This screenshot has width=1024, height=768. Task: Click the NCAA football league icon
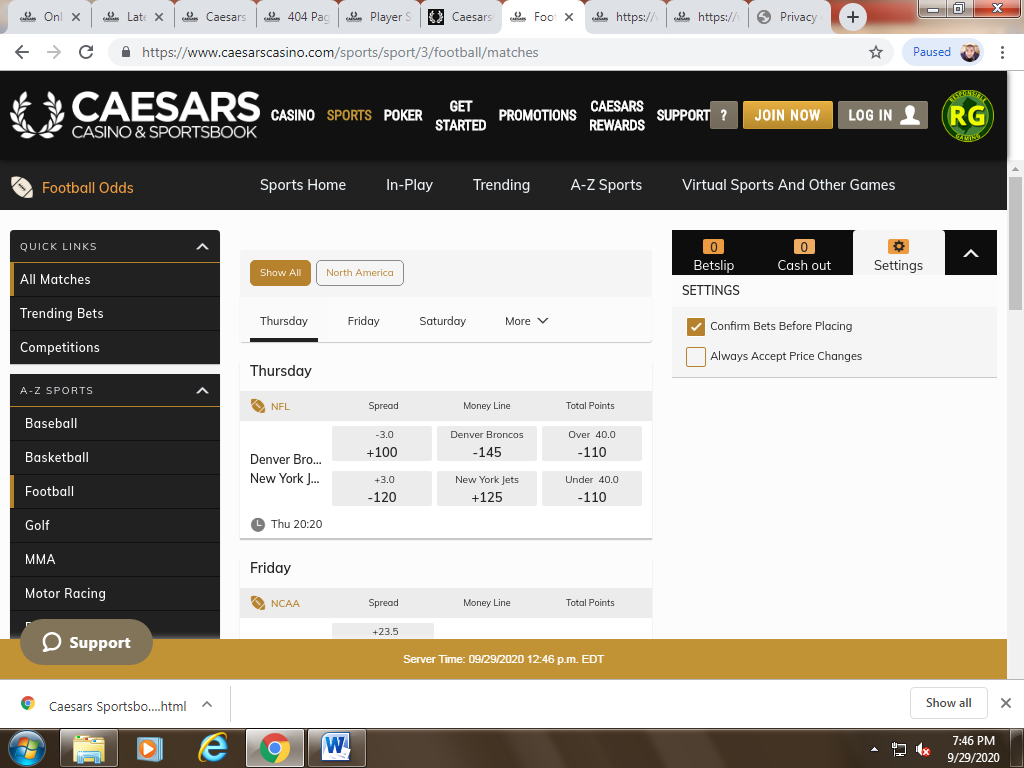258,603
